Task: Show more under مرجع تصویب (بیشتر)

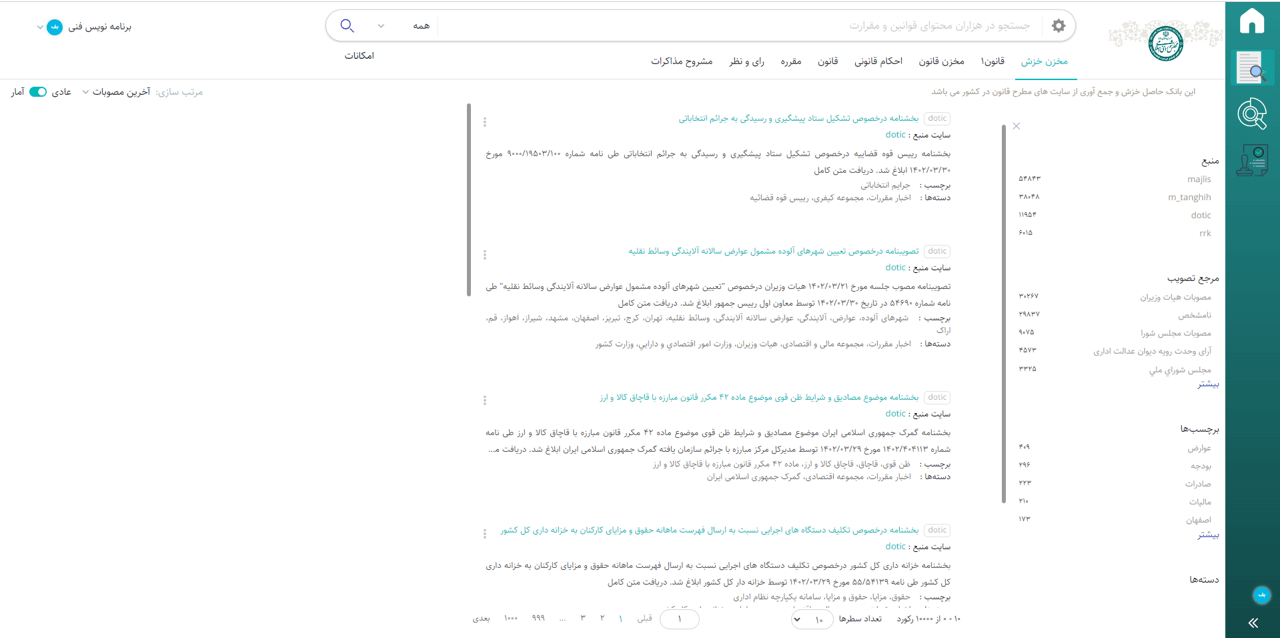Action: (x=1209, y=384)
